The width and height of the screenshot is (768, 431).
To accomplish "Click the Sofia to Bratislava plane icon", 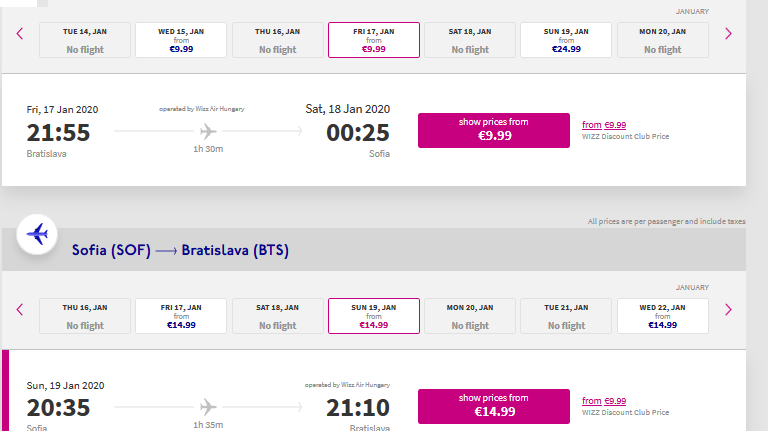I will (x=37, y=235).
